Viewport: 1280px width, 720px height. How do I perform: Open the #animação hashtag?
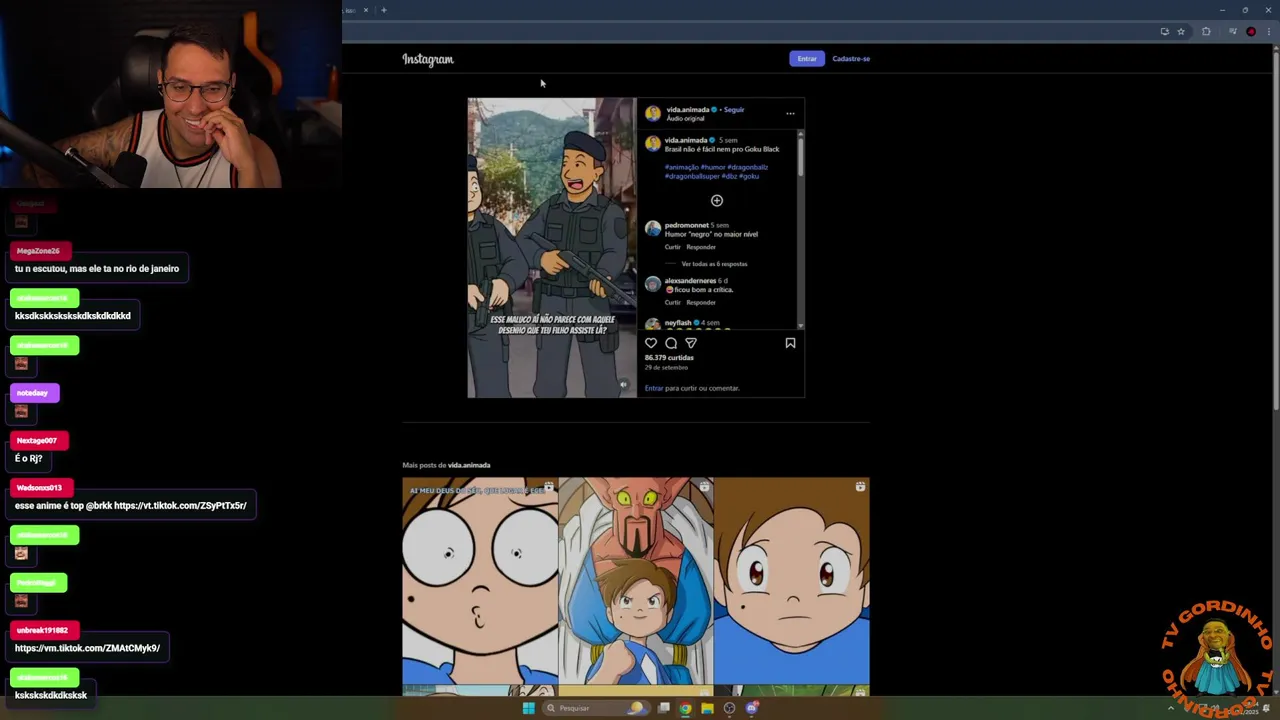[682, 167]
